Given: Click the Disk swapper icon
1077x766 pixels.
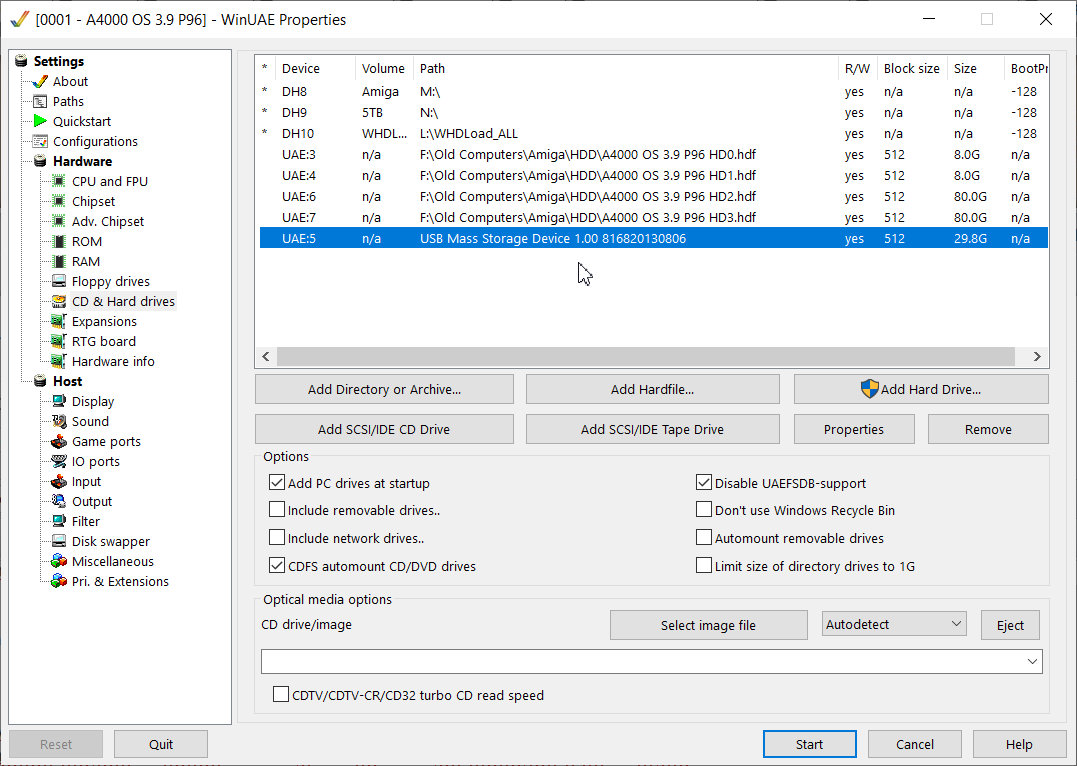Looking at the screenshot, I should pyautogui.click(x=59, y=541).
